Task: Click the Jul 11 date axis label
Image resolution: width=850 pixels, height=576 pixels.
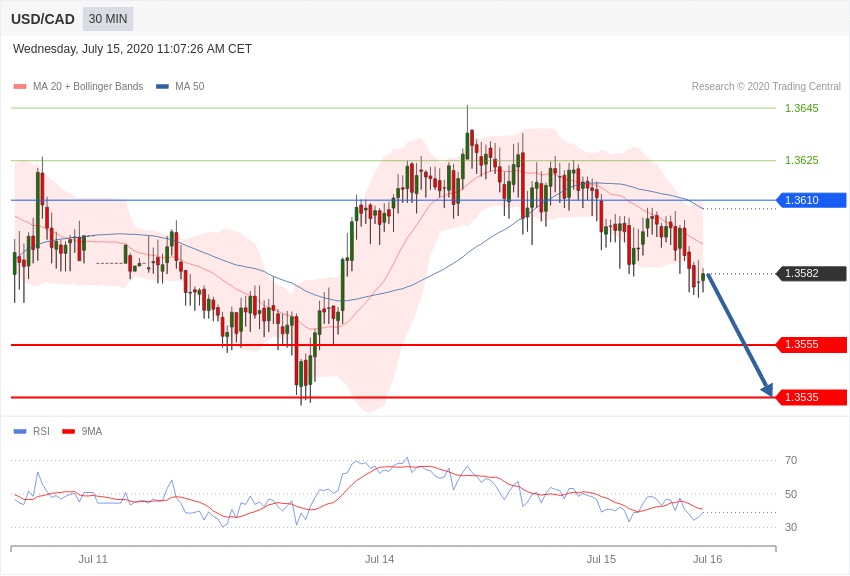Action: click(x=93, y=559)
